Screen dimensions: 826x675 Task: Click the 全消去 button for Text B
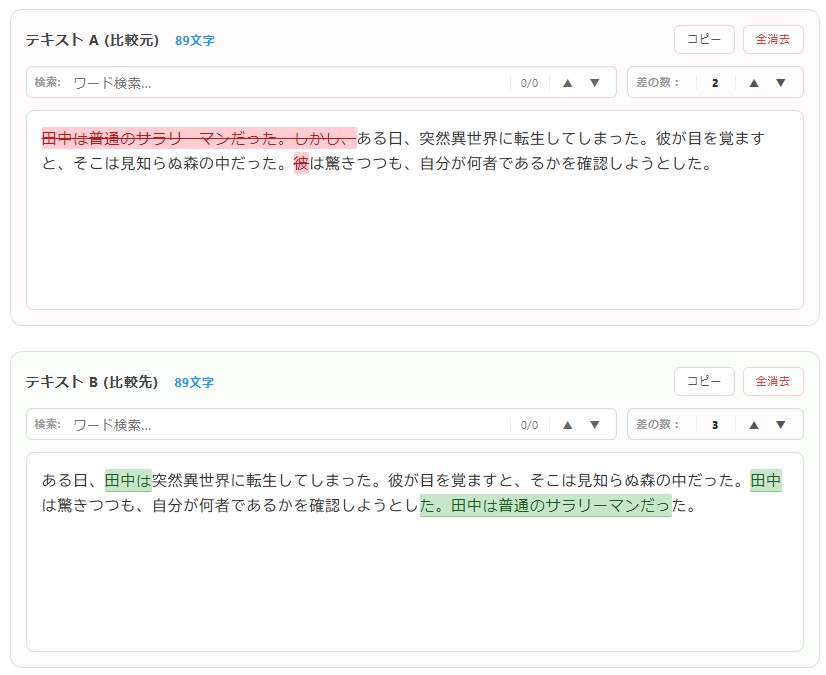771,381
